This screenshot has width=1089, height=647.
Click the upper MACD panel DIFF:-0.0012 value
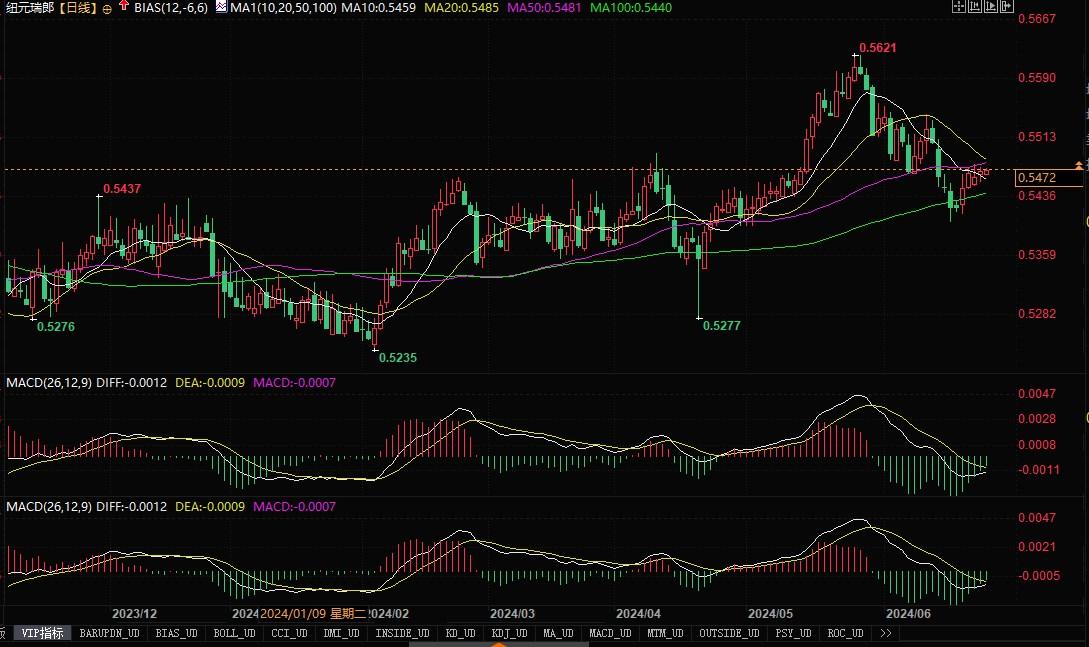pos(132,383)
